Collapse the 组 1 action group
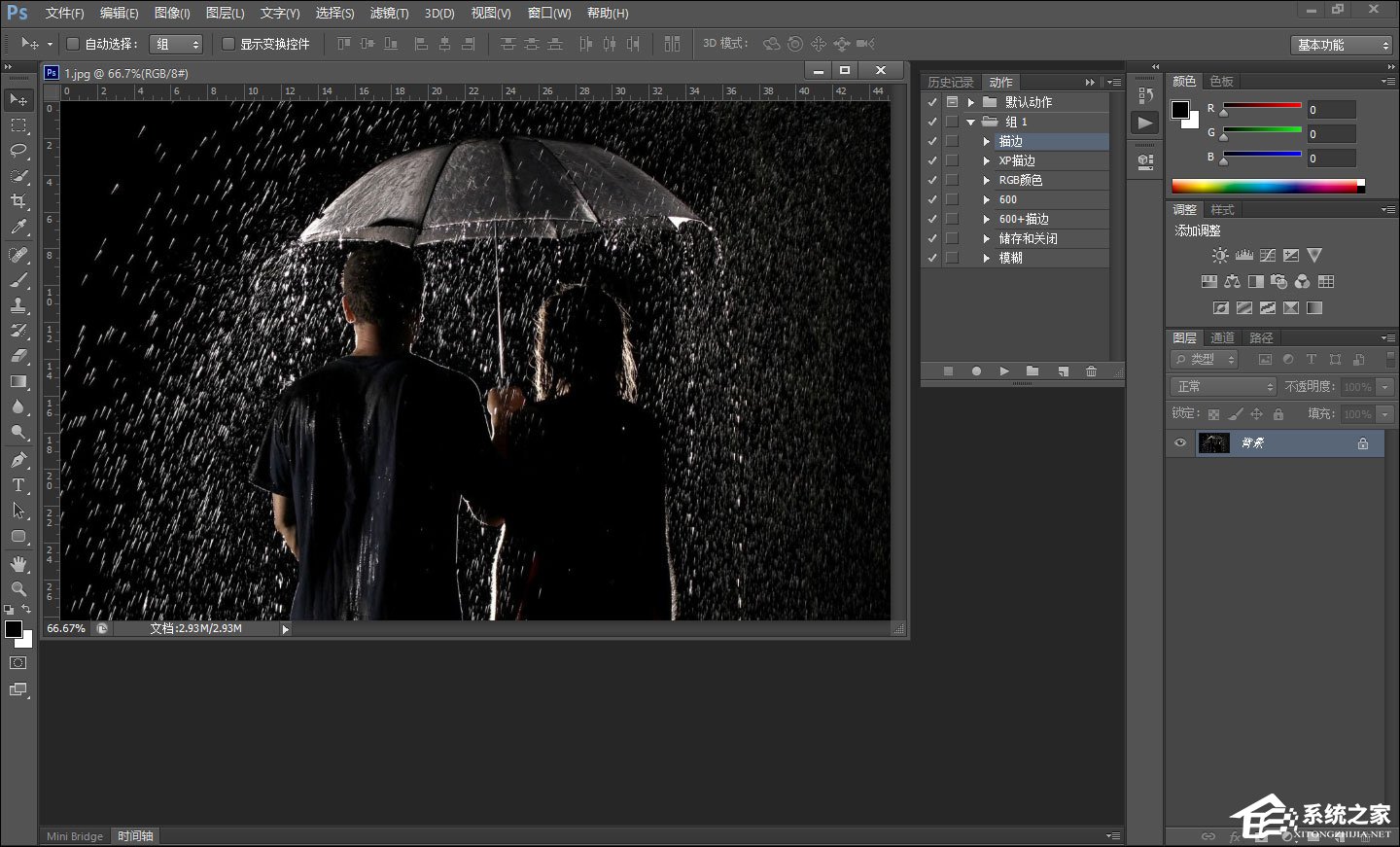Viewport: 1400px width, 847px height. pos(970,123)
